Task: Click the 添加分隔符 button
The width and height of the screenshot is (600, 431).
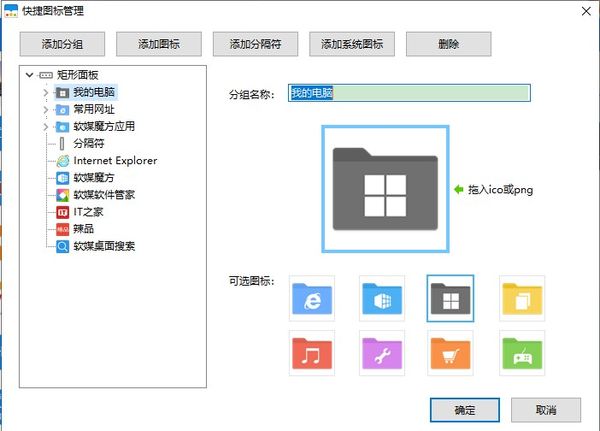Action: click(x=255, y=44)
